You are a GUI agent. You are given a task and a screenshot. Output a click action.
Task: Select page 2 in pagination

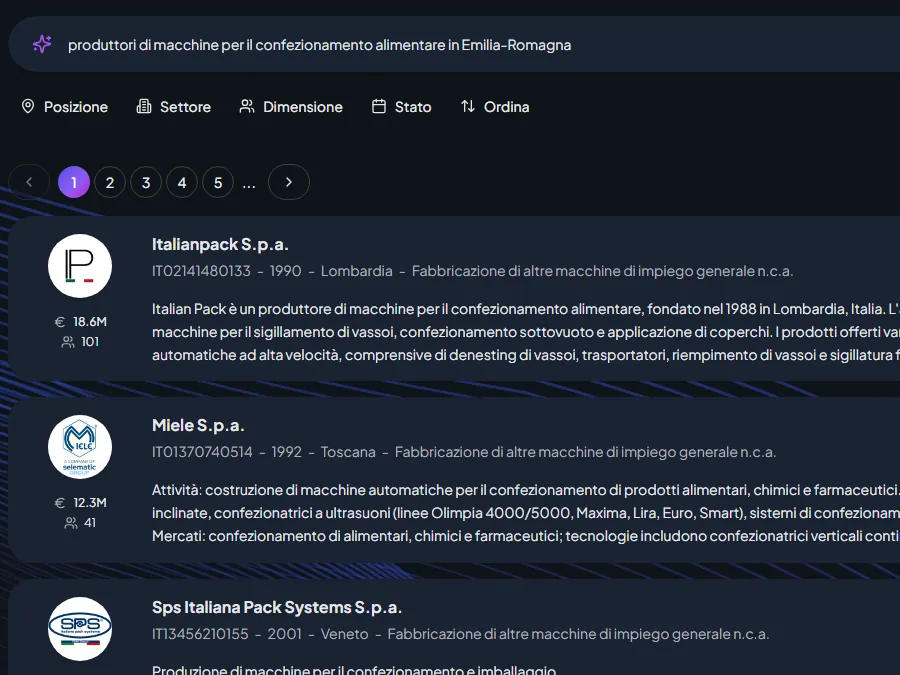[x=110, y=182]
